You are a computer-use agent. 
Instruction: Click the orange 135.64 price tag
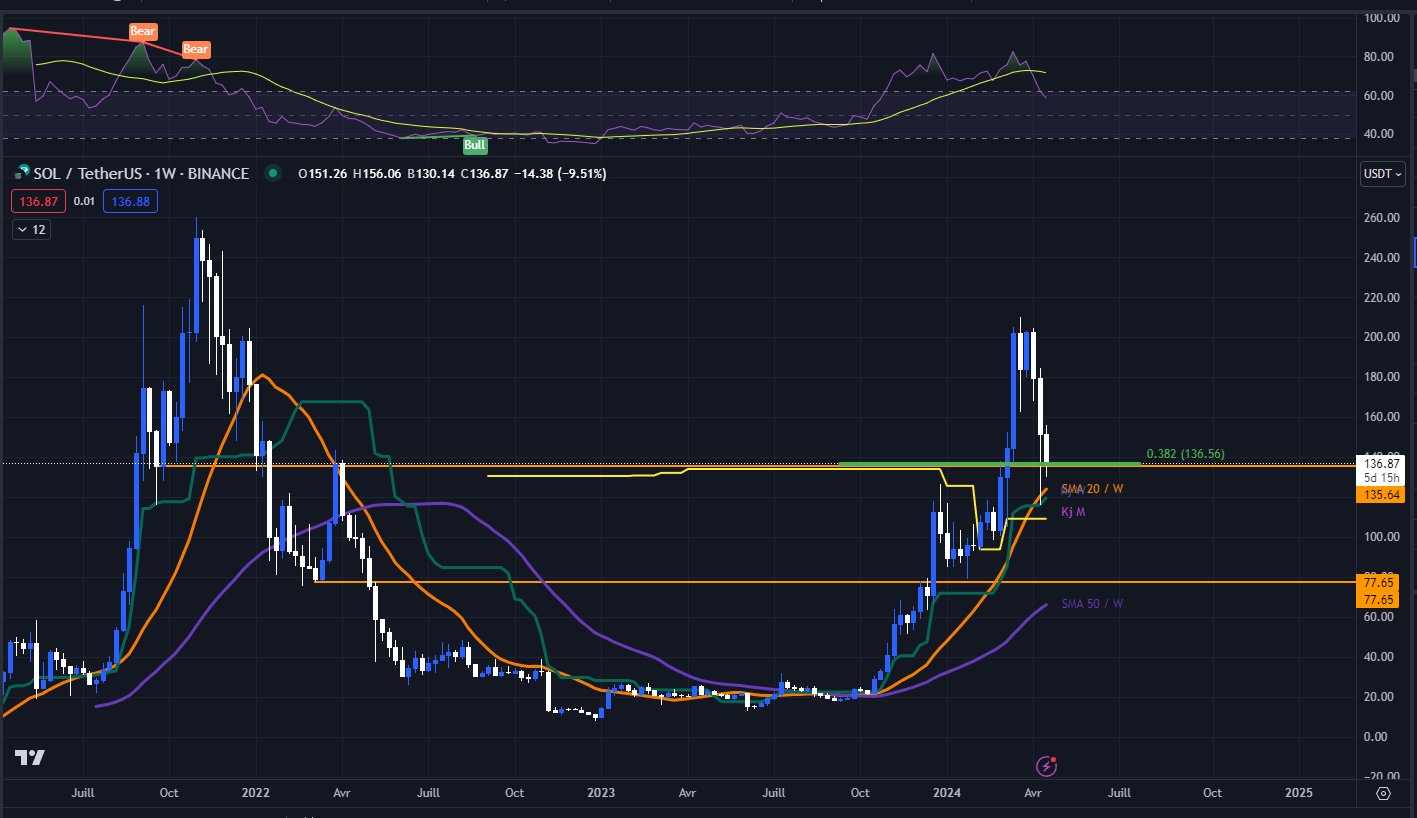1383,493
